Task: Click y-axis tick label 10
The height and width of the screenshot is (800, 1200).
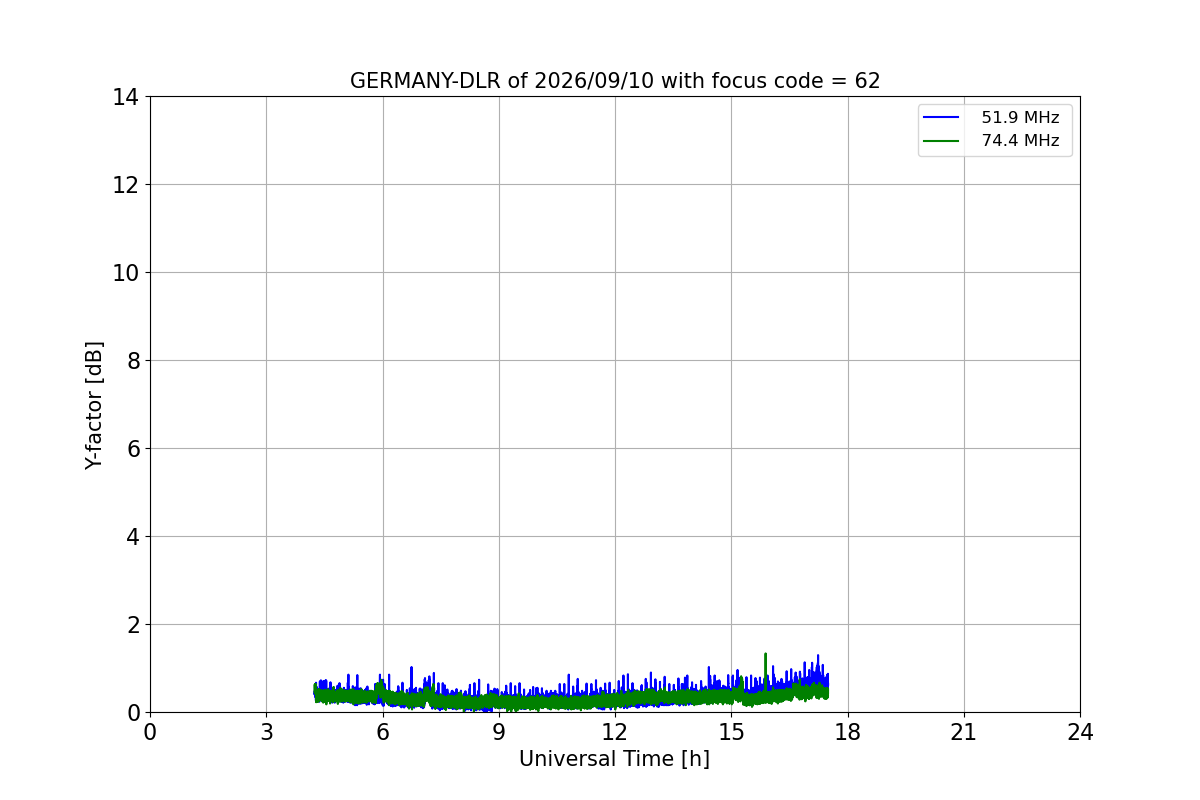Action: [125, 273]
